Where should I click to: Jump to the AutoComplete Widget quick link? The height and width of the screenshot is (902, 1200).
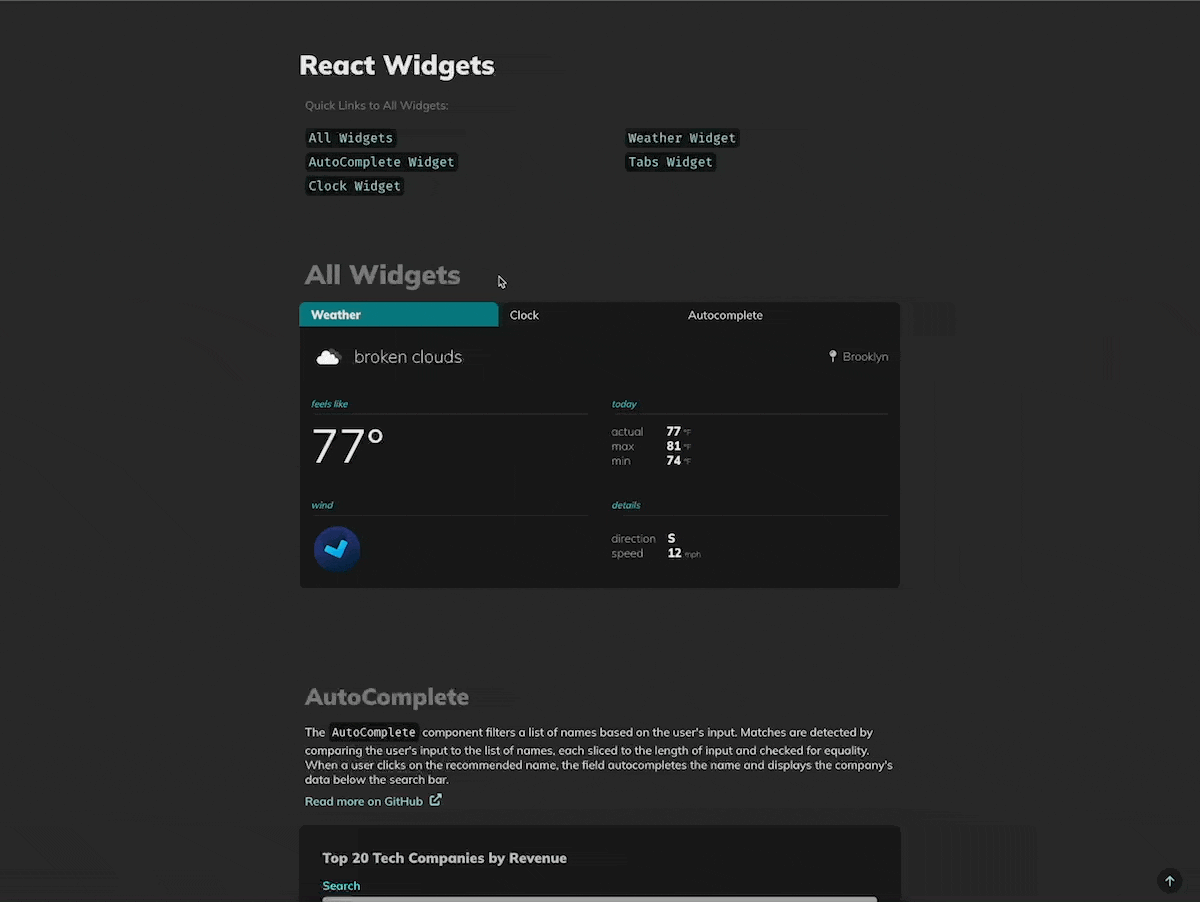coord(381,162)
